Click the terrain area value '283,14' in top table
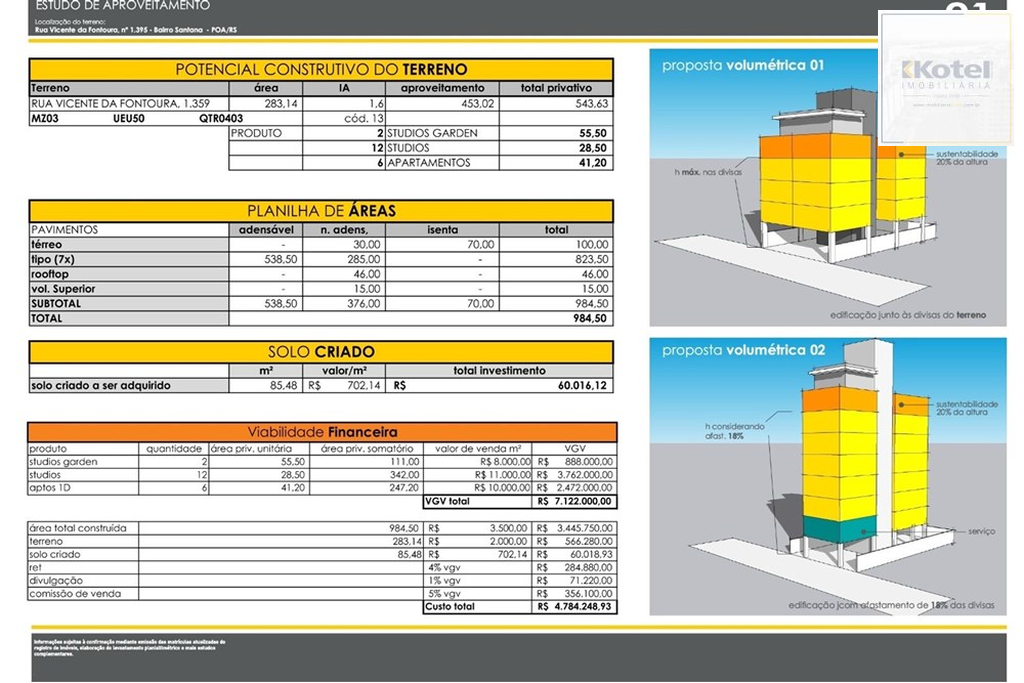 tap(280, 103)
